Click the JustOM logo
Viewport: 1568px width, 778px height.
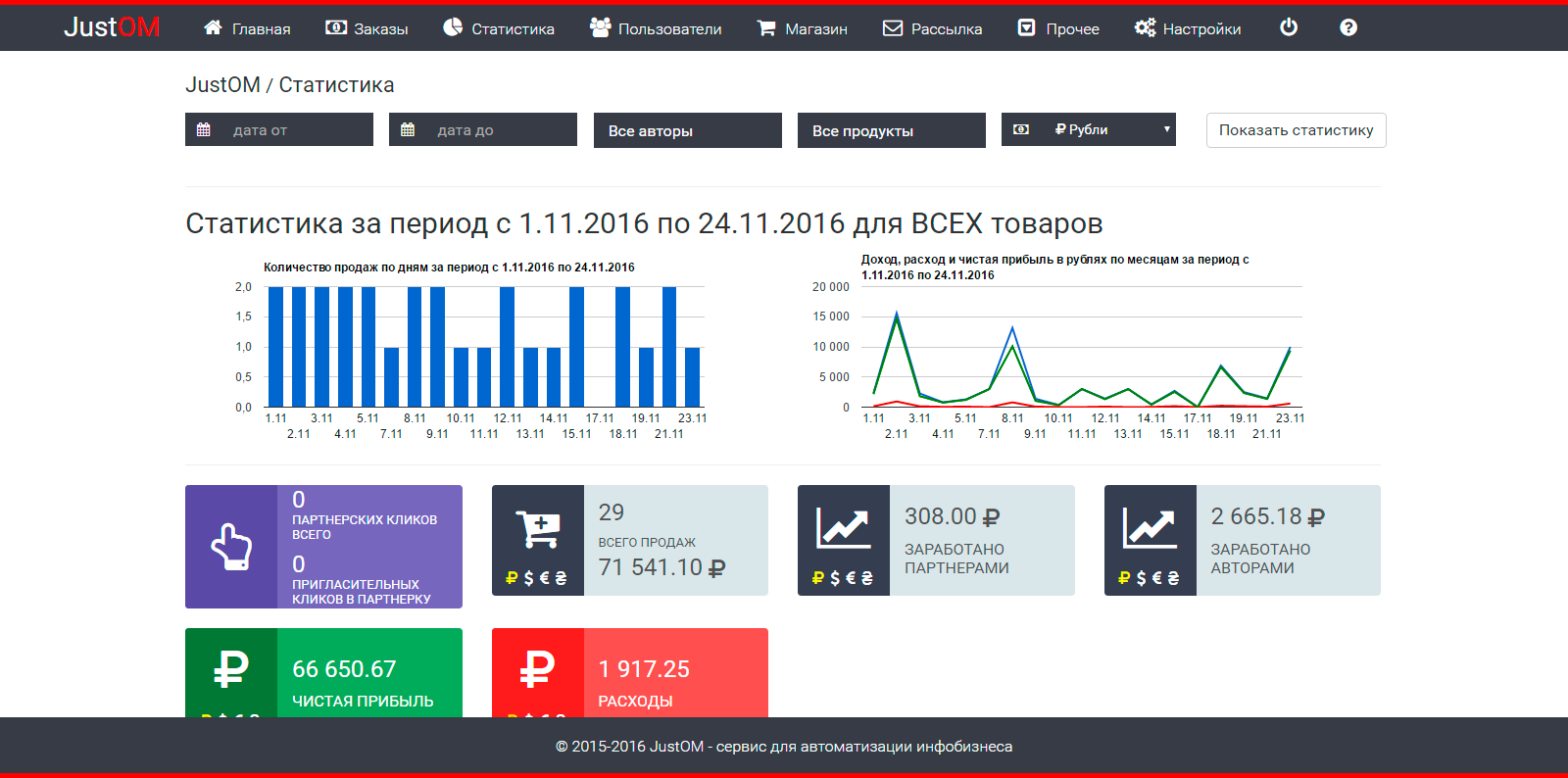[x=112, y=27]
